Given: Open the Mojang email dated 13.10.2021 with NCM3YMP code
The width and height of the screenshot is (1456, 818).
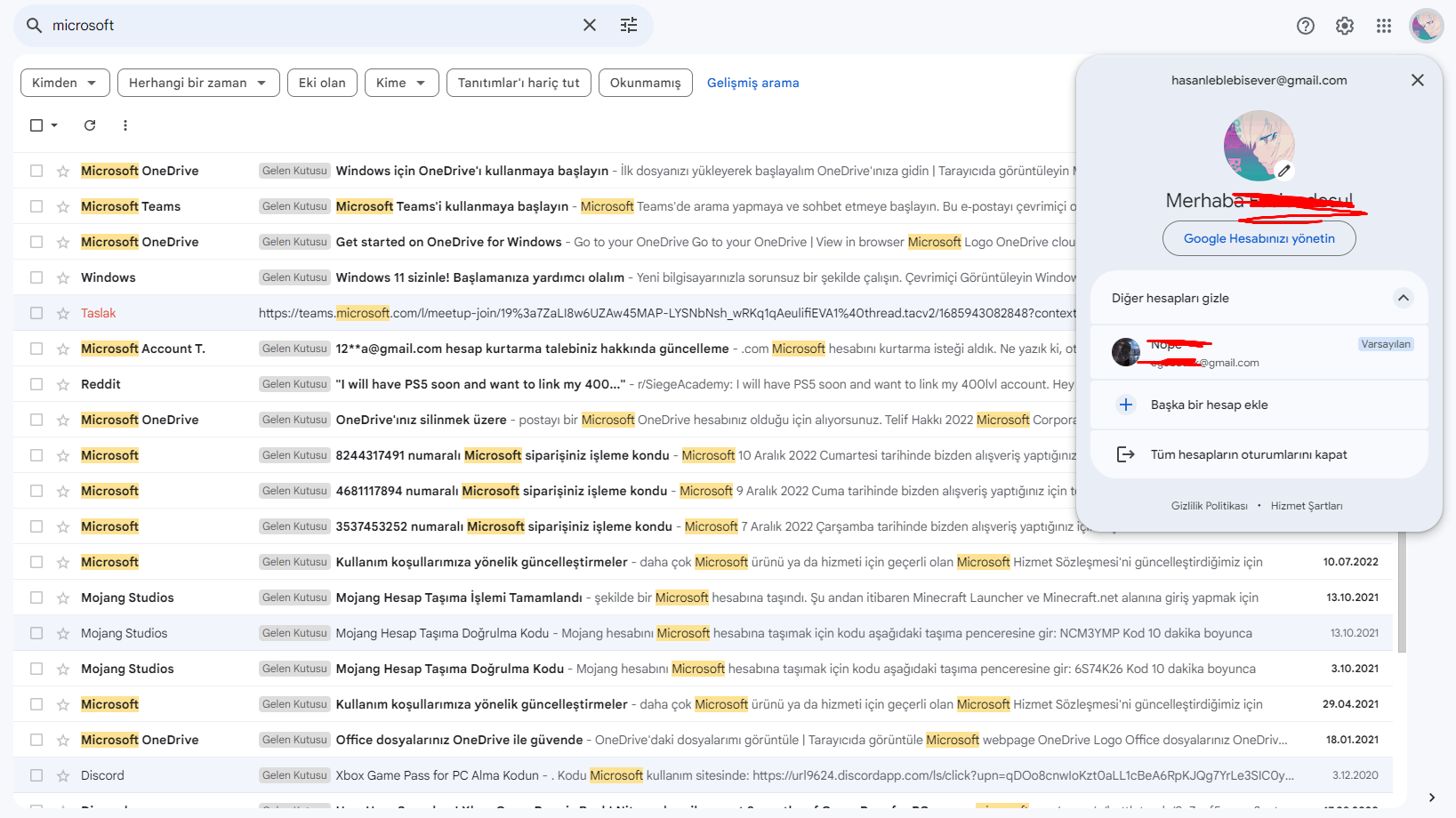Looking at the screenshot, I should 703,633.
